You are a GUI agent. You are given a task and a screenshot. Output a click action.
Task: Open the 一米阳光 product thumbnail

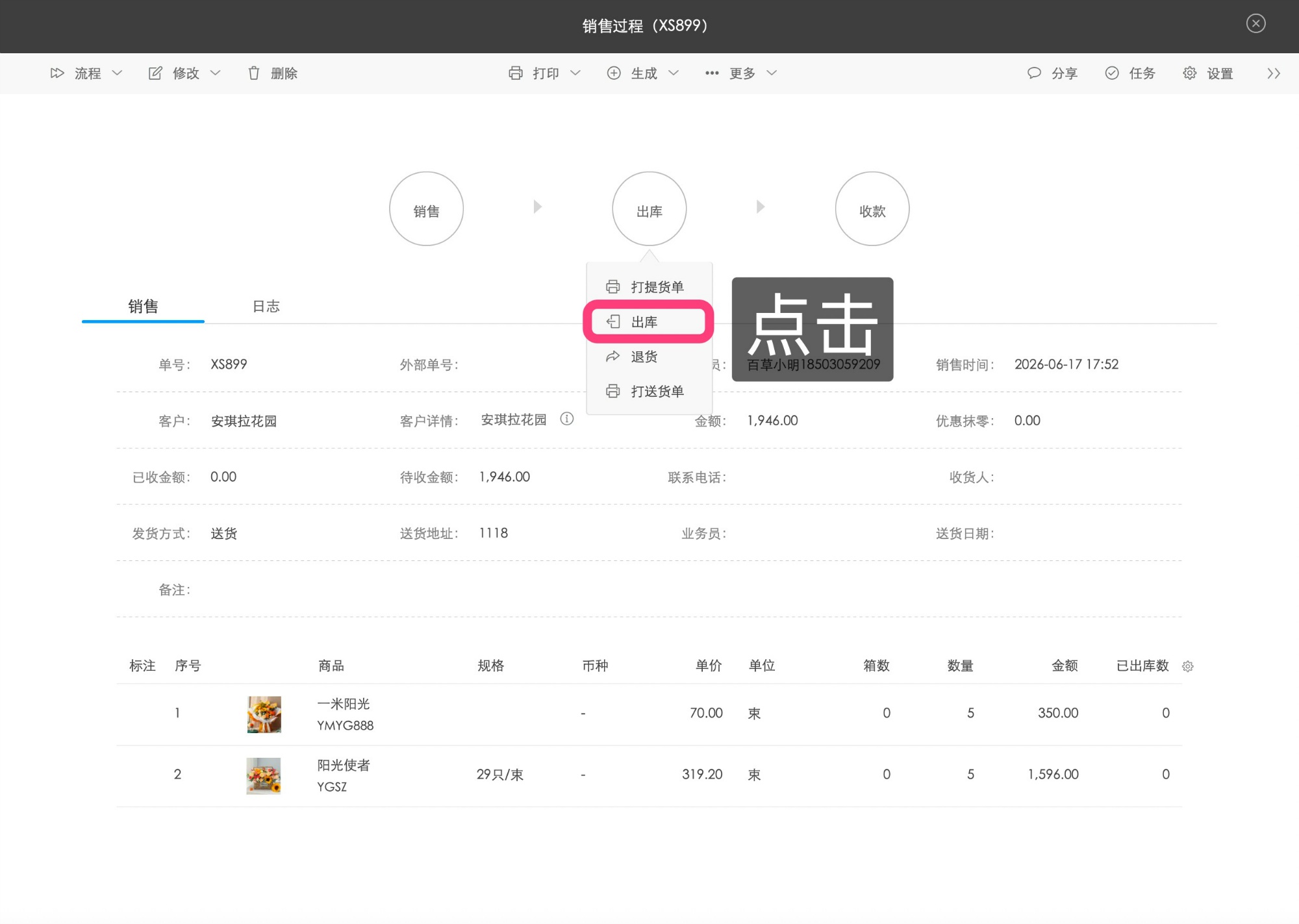(x=264, y=714)
